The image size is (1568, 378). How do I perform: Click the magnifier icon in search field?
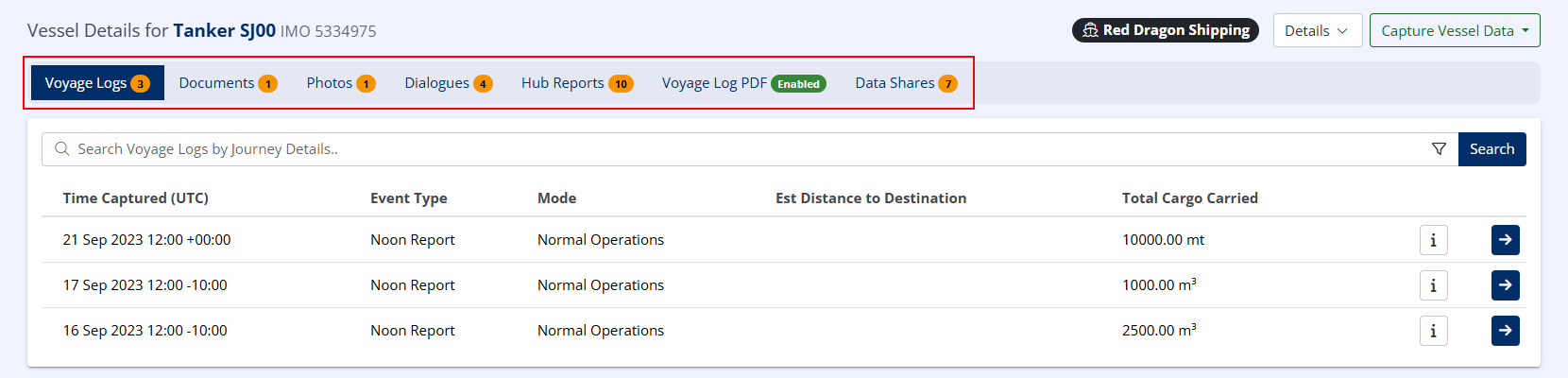pos(62,149)
